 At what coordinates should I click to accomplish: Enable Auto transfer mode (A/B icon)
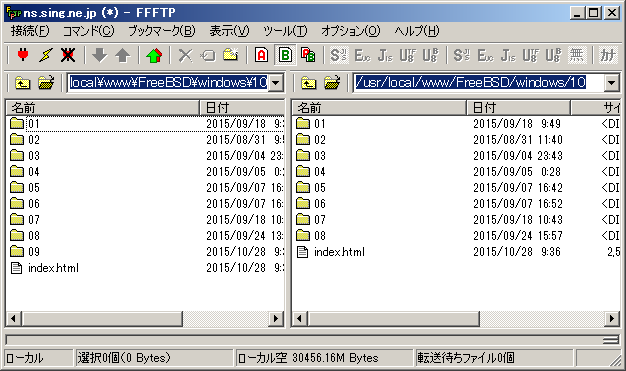click(308, 55)
